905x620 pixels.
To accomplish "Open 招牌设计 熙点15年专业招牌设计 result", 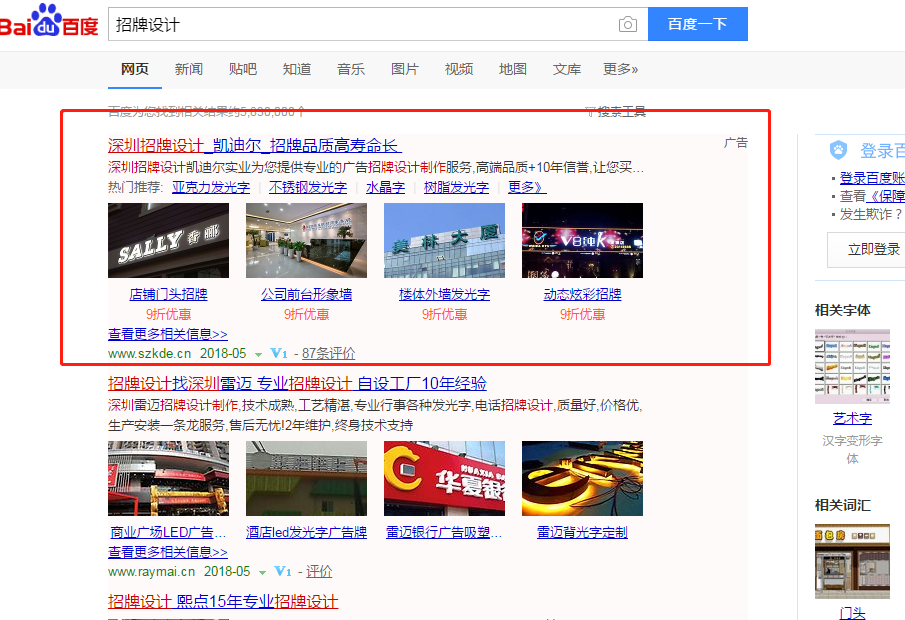I will coord(223,602).
